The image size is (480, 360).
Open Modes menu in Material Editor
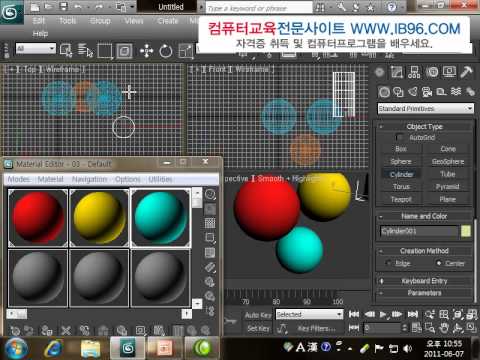click(x=19, y=179)
